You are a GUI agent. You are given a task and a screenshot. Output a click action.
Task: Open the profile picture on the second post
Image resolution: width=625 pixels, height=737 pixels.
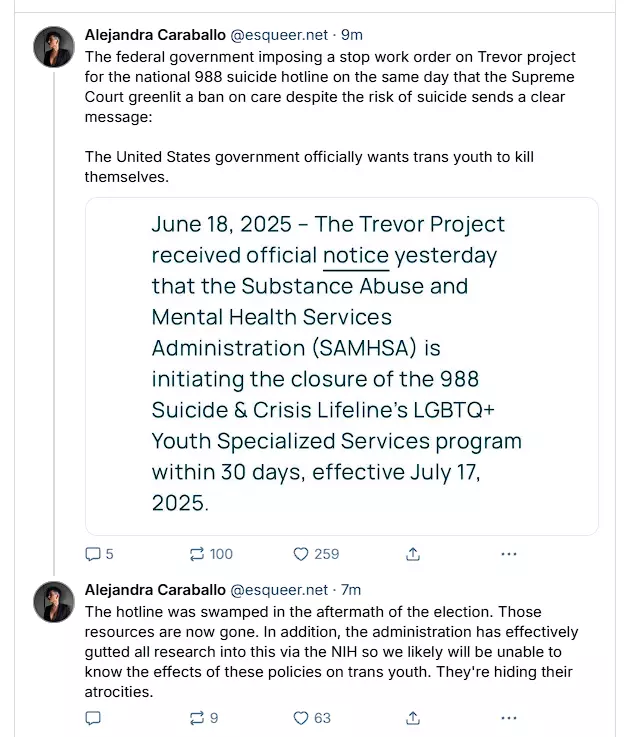53,601
